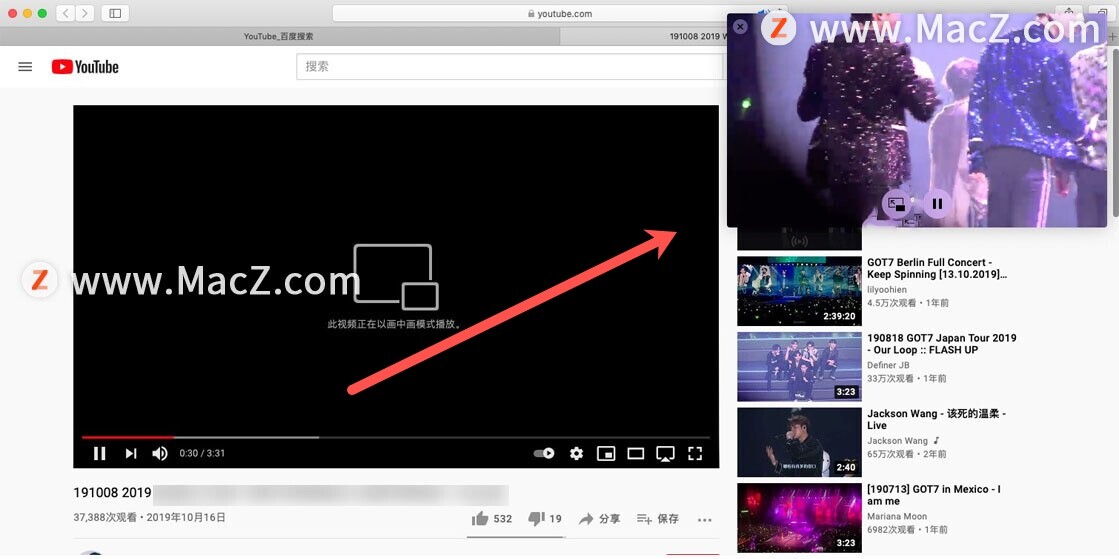1119x559 pixels.
Task: Open the YouTube hamburger guide menu
Action: [25, 67]
